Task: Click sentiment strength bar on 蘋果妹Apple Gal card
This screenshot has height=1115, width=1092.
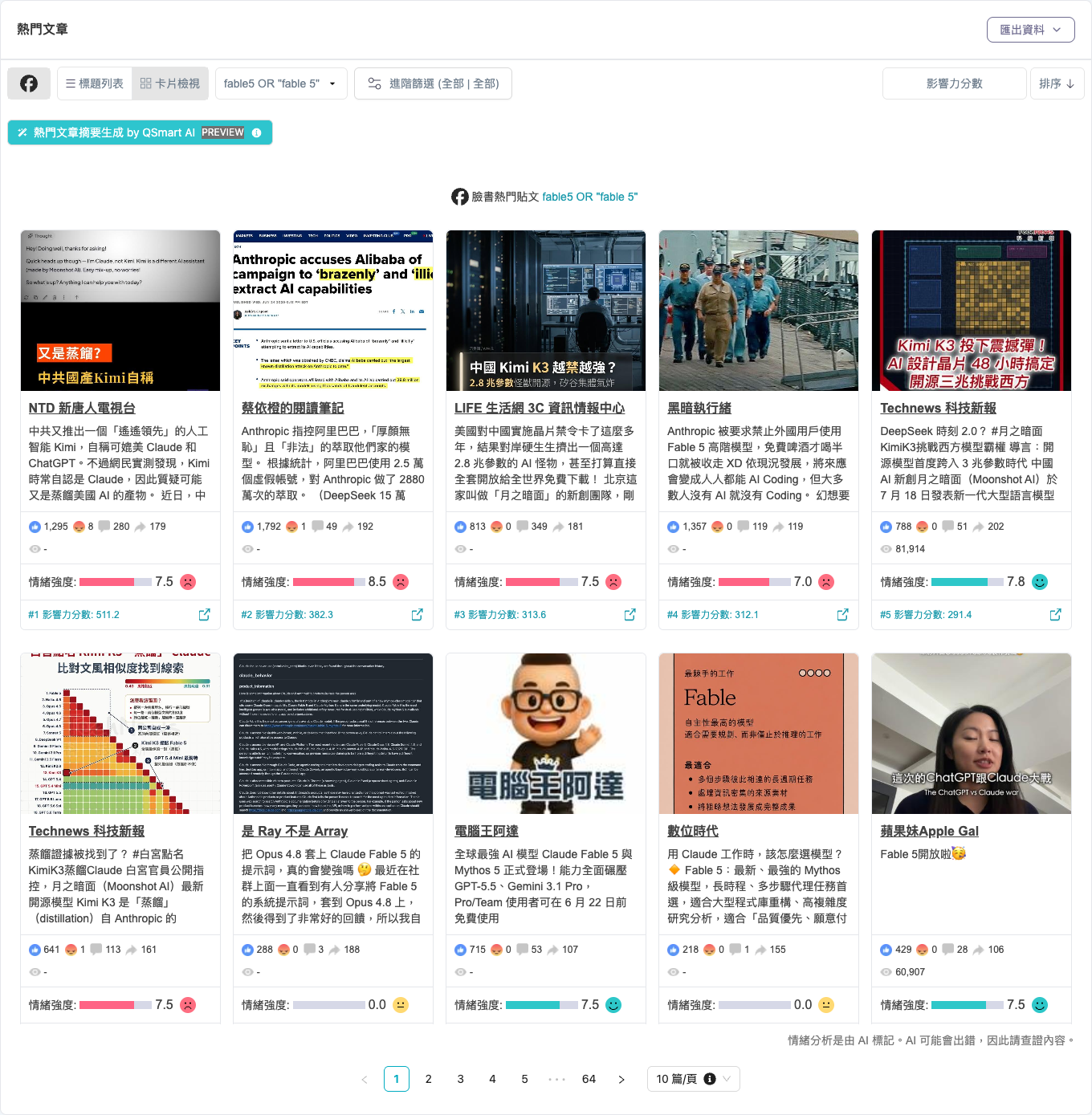Action: pyautogui.click(x=968, y=1005)
